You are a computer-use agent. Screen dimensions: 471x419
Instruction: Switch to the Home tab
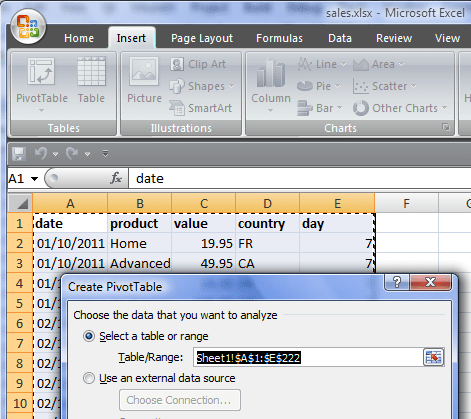(x=79, y=38)
